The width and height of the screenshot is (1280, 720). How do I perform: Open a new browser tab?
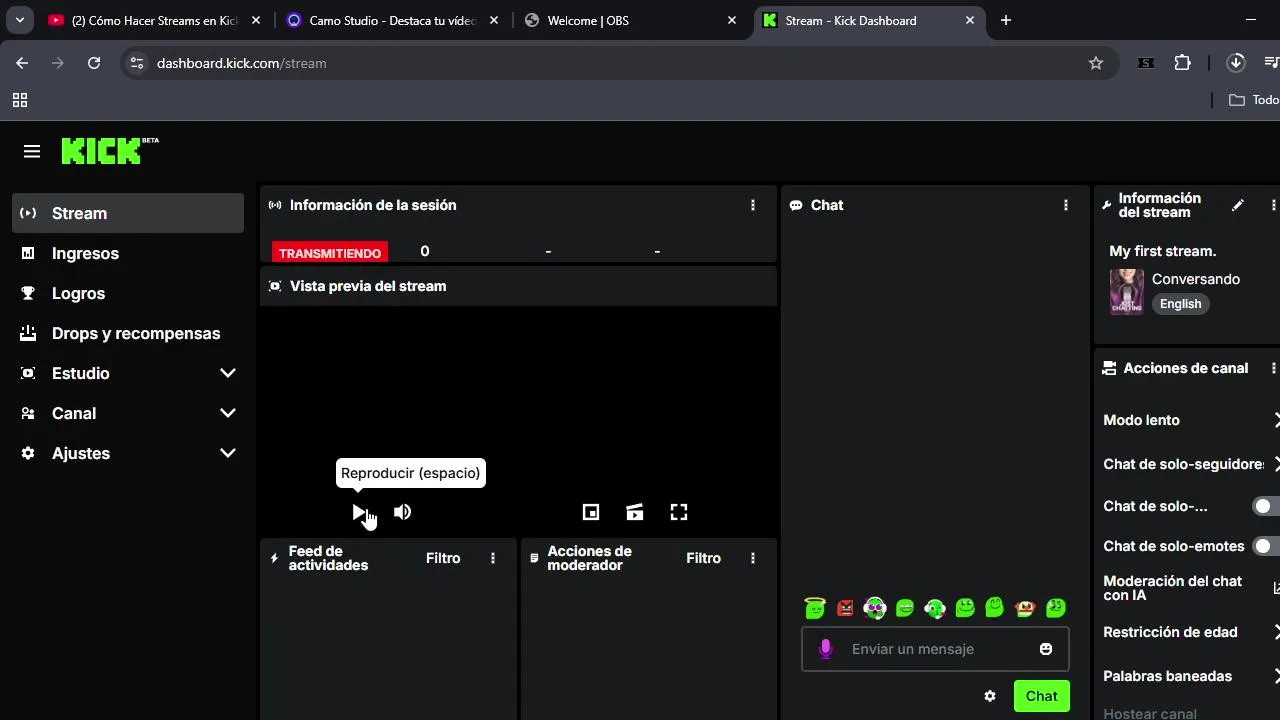[1006, 20]
